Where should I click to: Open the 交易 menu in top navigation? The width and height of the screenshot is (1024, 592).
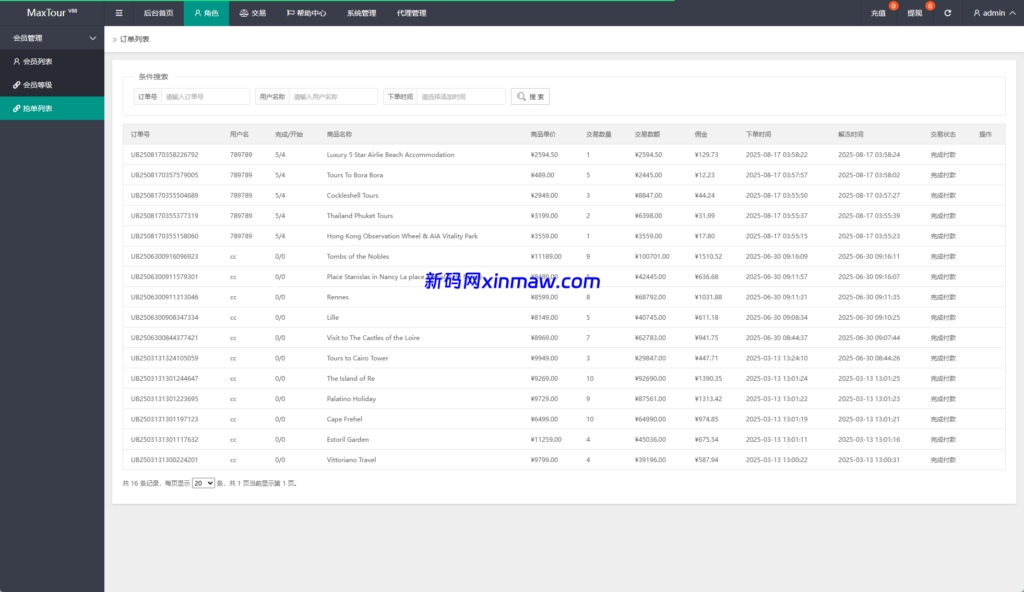click(x=253, y=13)
